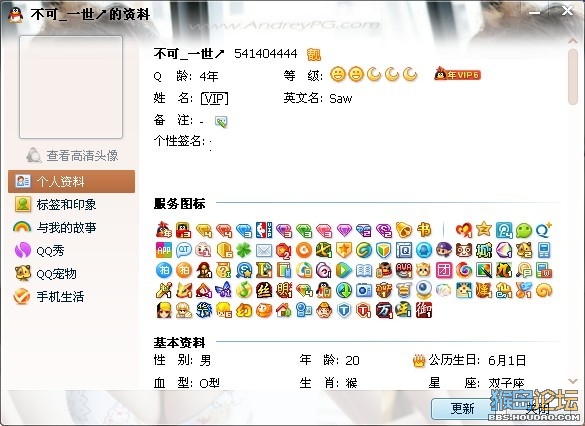Click the AVA game icon
The image size is (585, 426).
[x=404, y=270]
